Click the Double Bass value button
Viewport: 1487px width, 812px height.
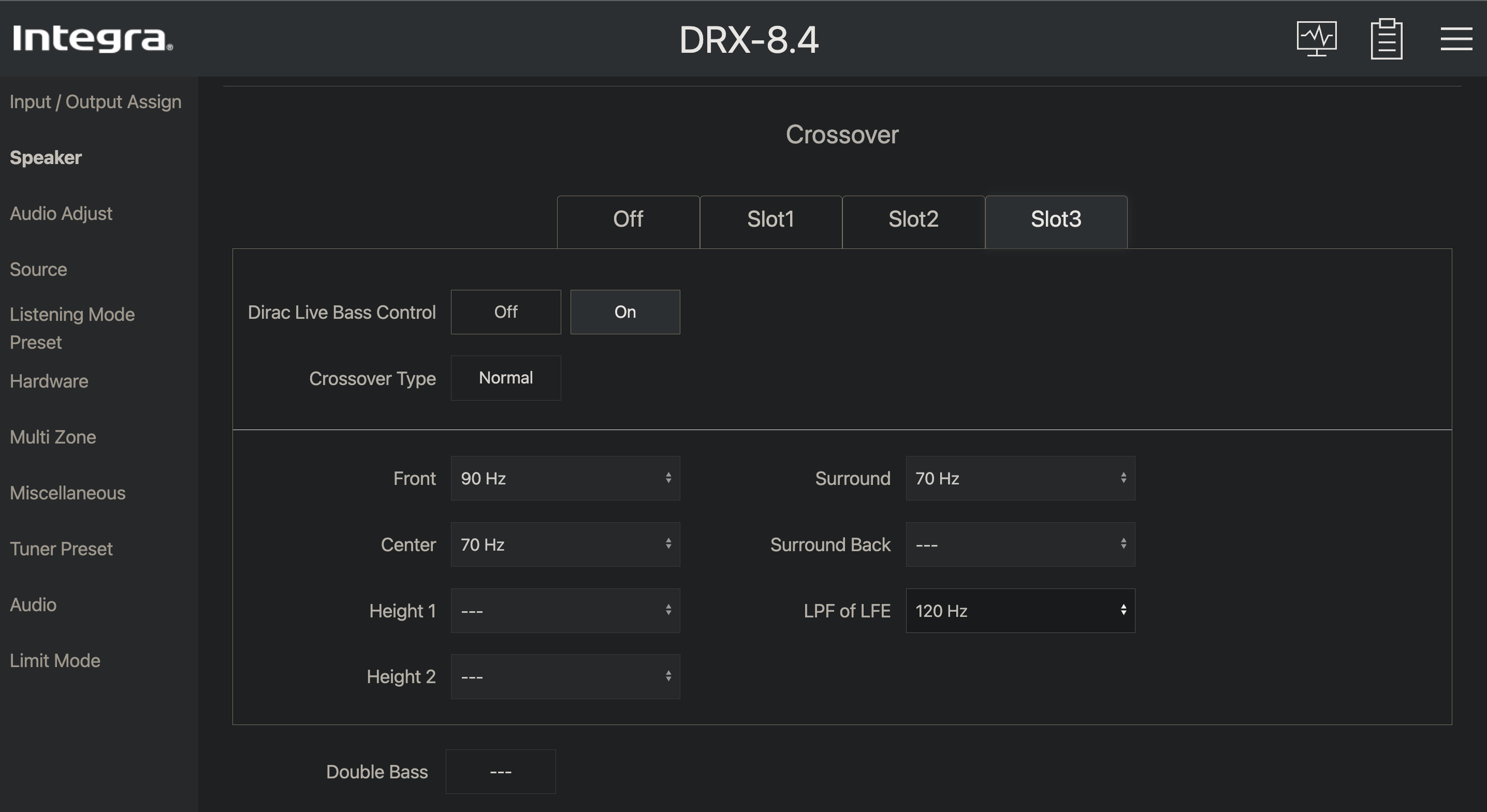pos(501,772)
